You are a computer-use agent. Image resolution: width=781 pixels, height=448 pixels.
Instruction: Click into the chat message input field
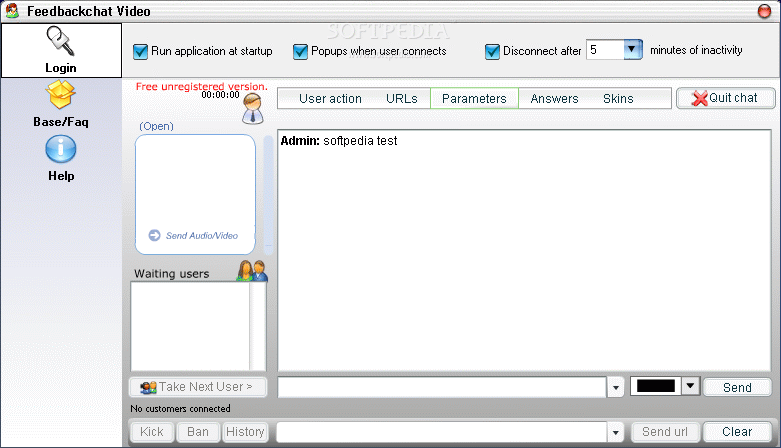442,387
